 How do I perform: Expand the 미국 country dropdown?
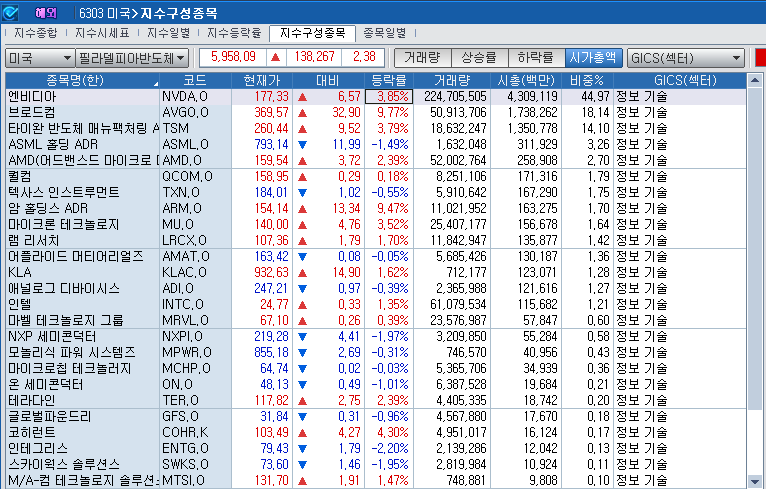click(x=40, y=58)
